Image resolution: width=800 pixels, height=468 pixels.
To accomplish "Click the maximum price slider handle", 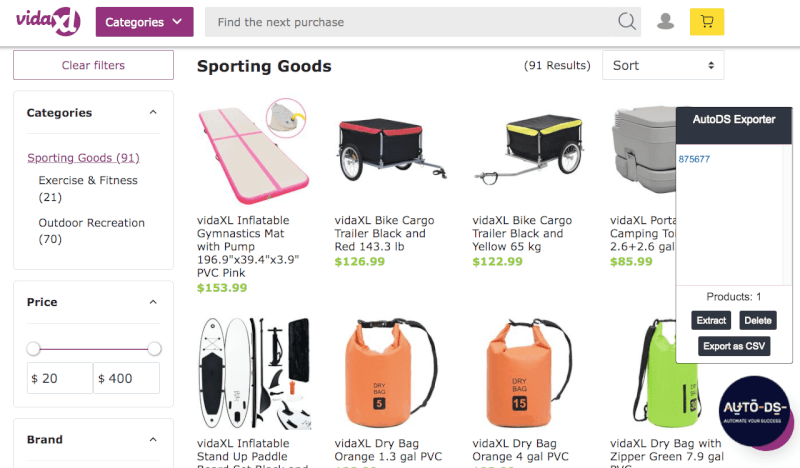I will click(x=154, y=349).
